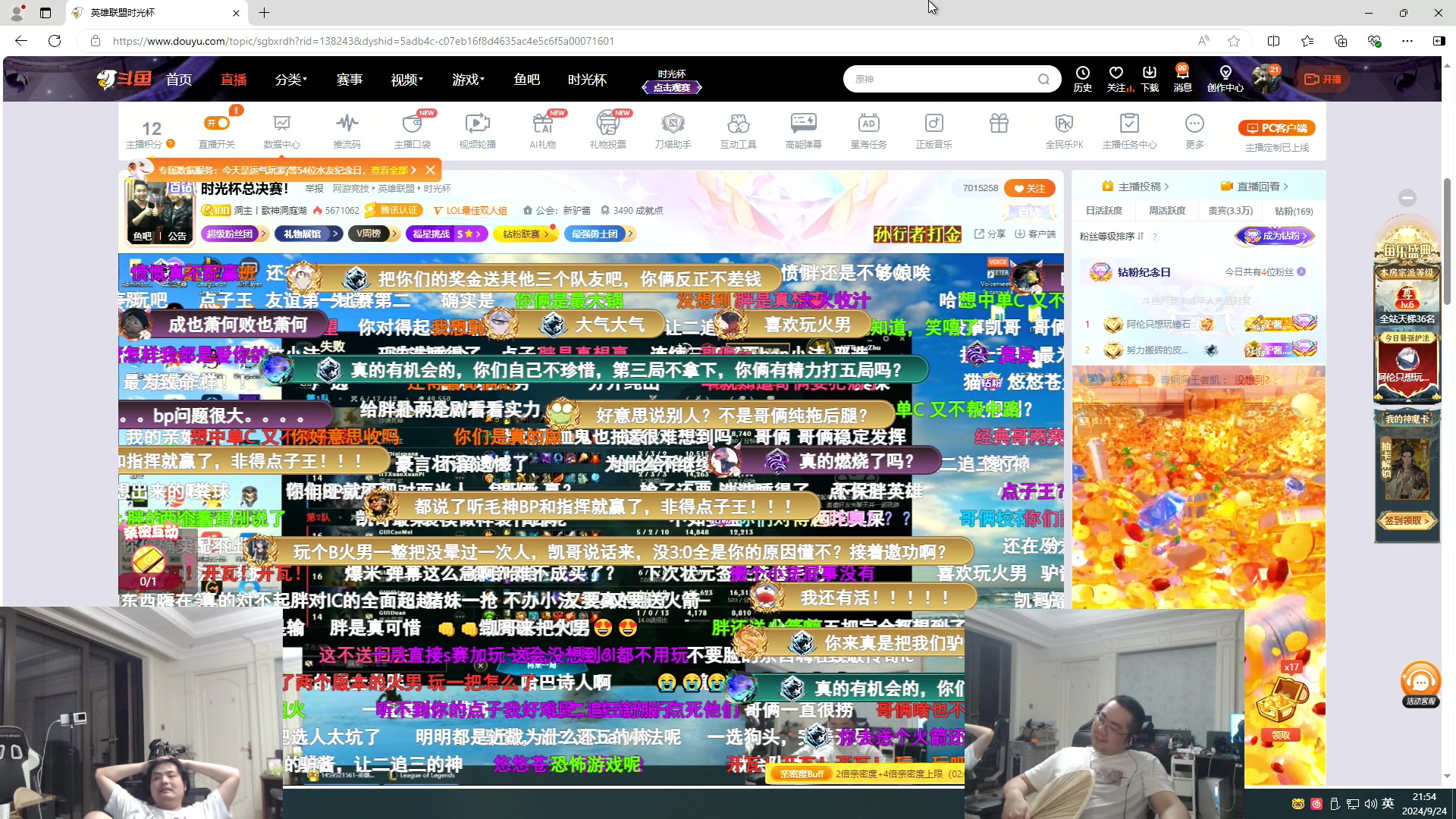The width and height of the screenshot is (1456, 819).
Task: Open 礼物投票 gift voting tool
Action: [x=607, y=130]
